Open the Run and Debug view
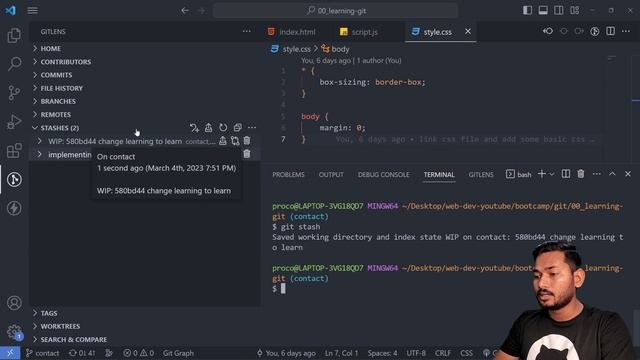This screenshot has width=640, height=360. pos(14,122)
